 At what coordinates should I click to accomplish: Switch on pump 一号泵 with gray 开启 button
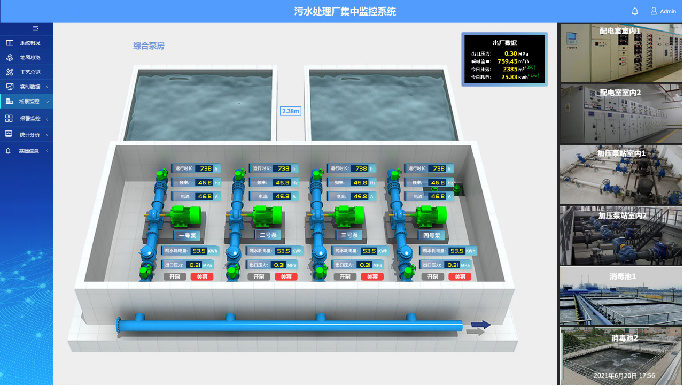[x=175, y=277]
